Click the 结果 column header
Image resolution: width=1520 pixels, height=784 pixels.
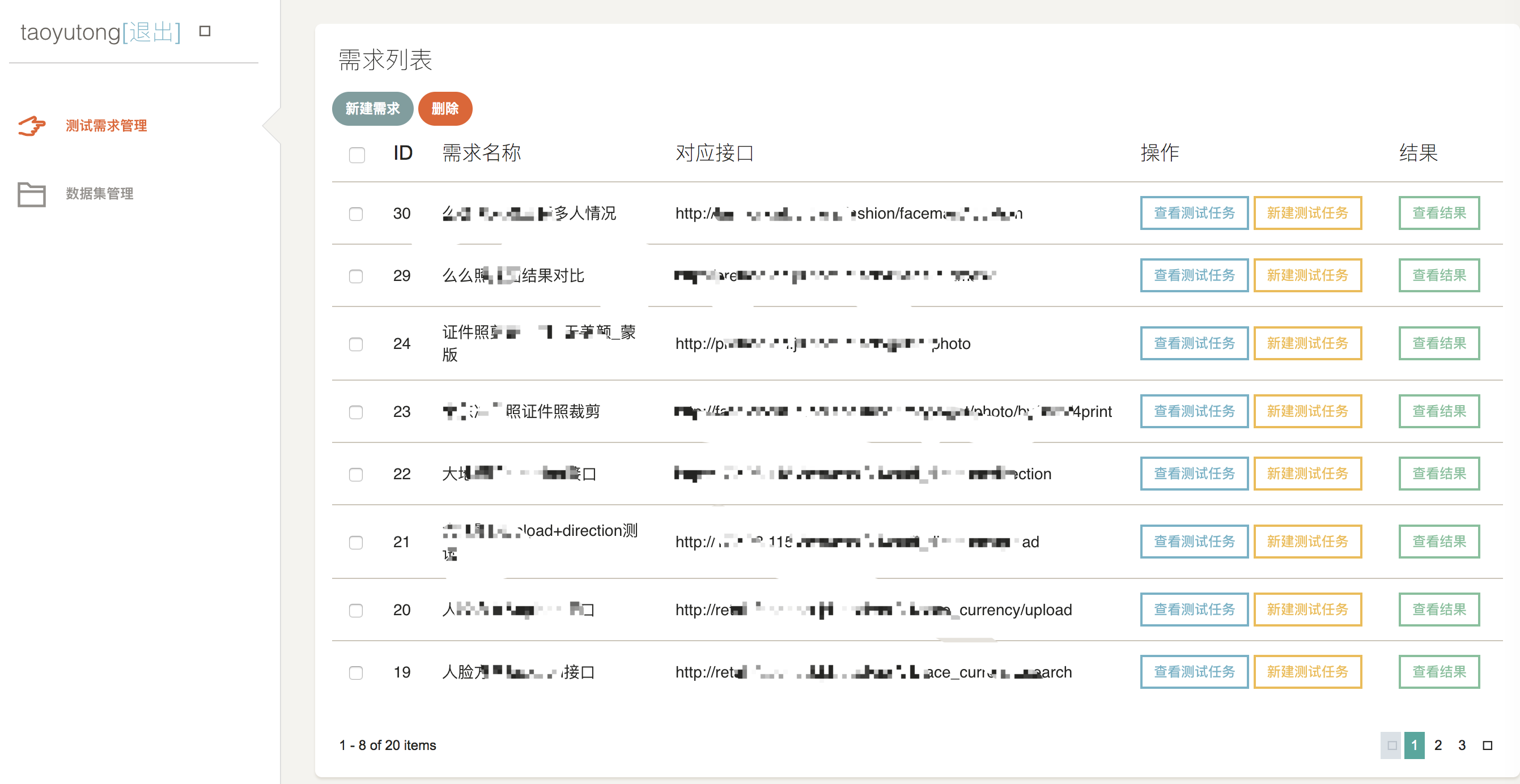1419,154
